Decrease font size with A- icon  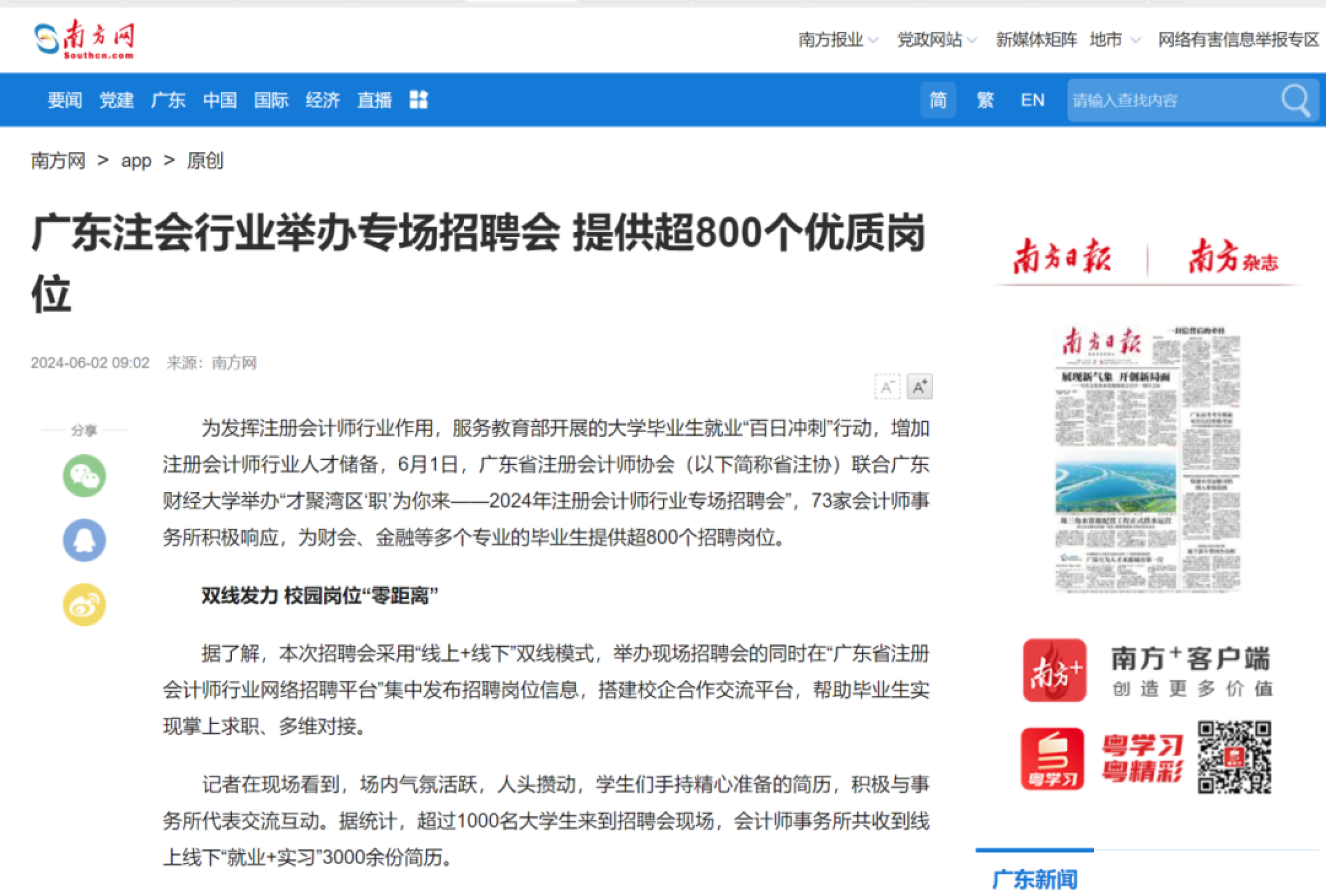tap(887, 387)
